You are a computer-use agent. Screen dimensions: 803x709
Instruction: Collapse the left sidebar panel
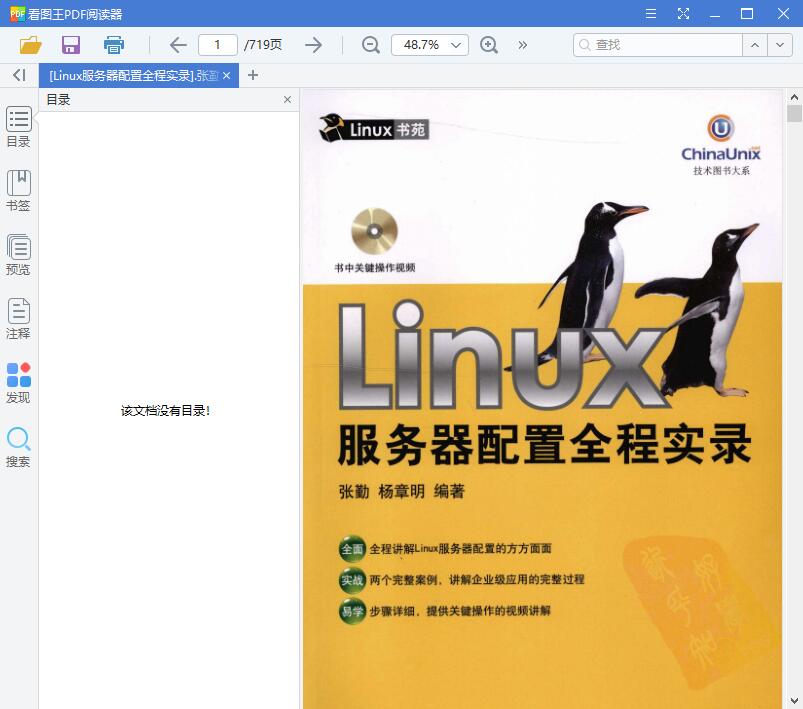click(x=19, y=75)
